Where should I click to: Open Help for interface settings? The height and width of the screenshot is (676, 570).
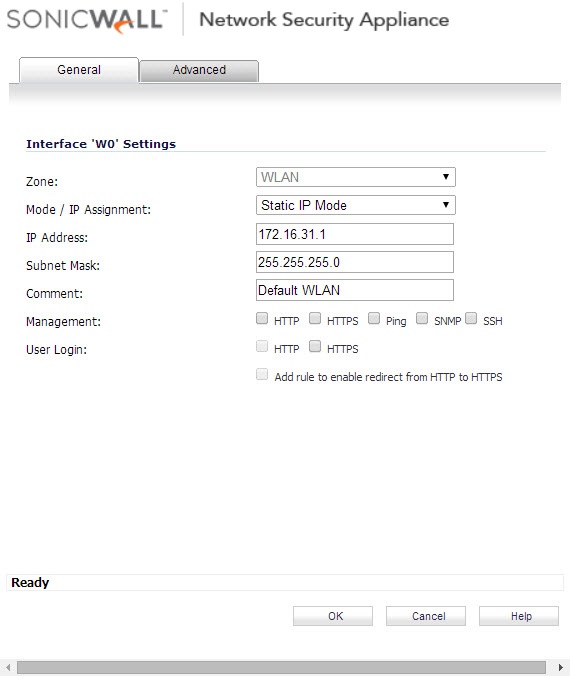(519, 616)
